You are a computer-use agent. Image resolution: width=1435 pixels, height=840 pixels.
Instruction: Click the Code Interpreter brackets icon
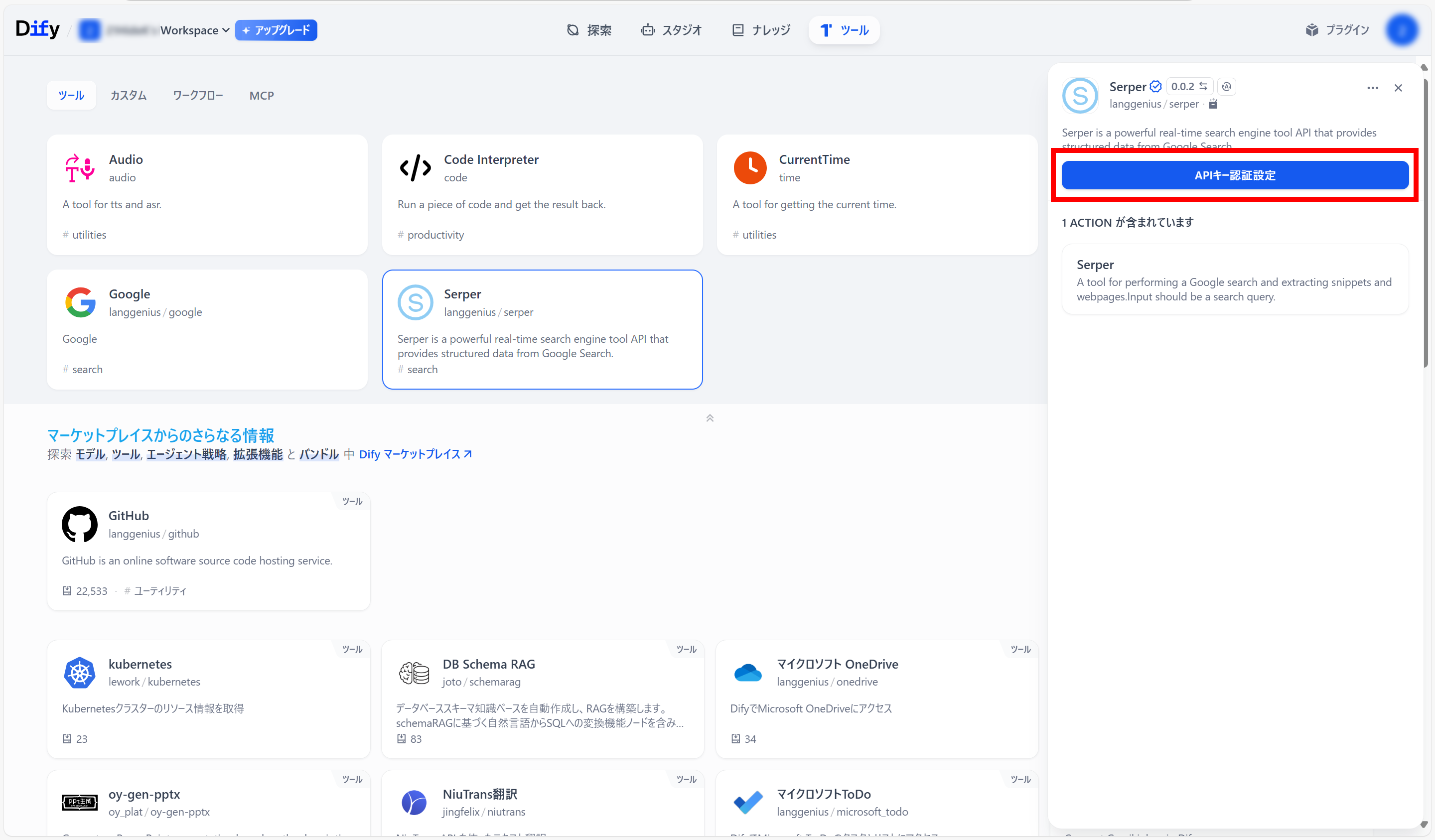click(415, 167)
